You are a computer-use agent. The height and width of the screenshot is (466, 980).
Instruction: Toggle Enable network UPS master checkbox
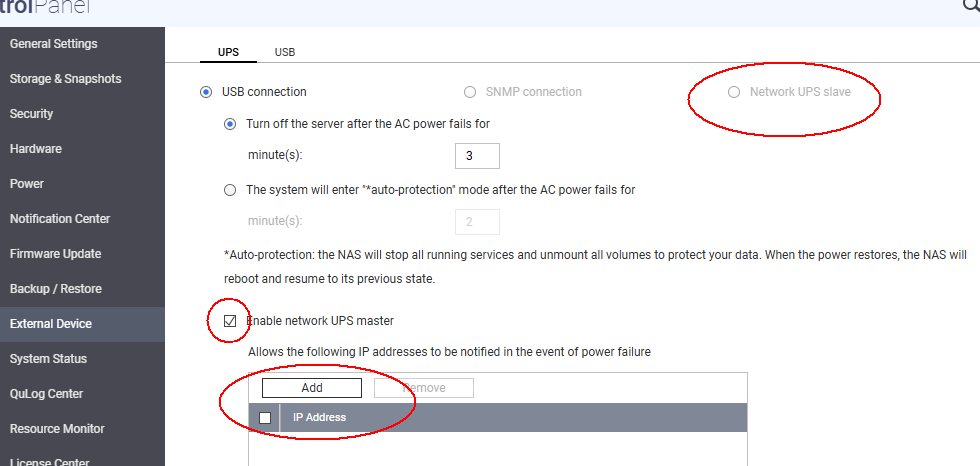[231, 321]
